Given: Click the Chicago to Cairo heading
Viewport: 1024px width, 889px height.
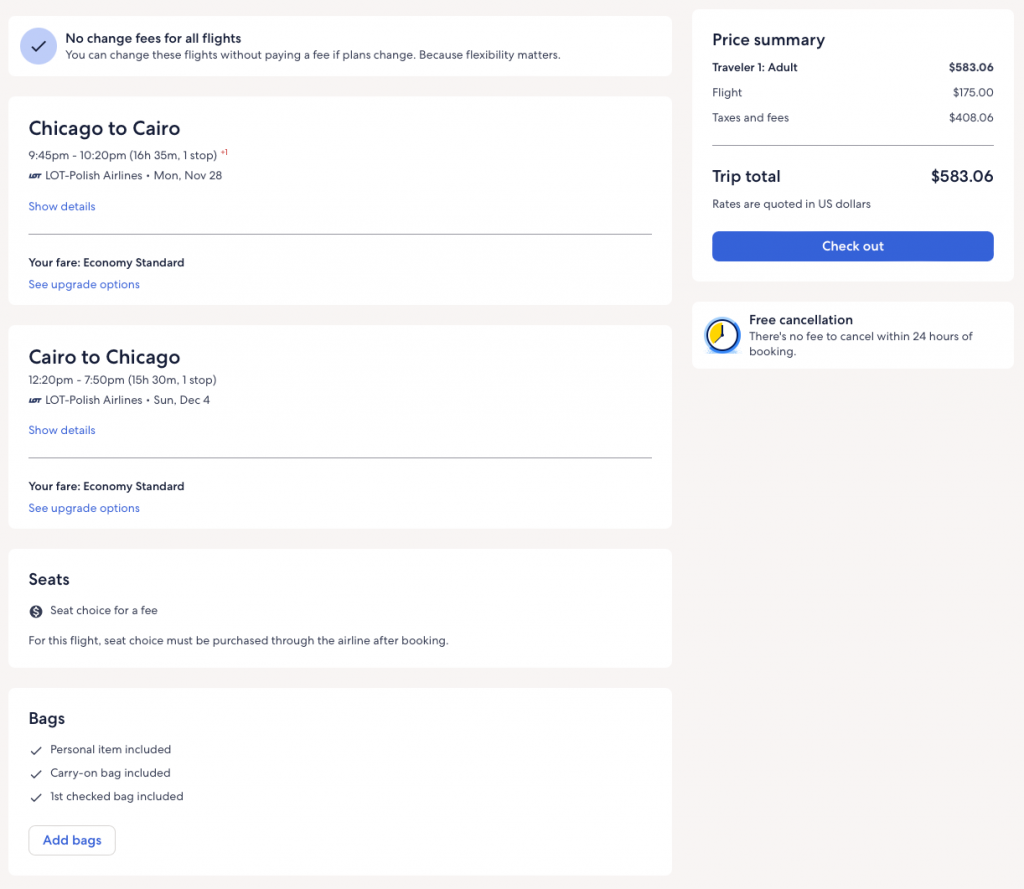Looking at the screenshot, I should (x=104, y=129).
